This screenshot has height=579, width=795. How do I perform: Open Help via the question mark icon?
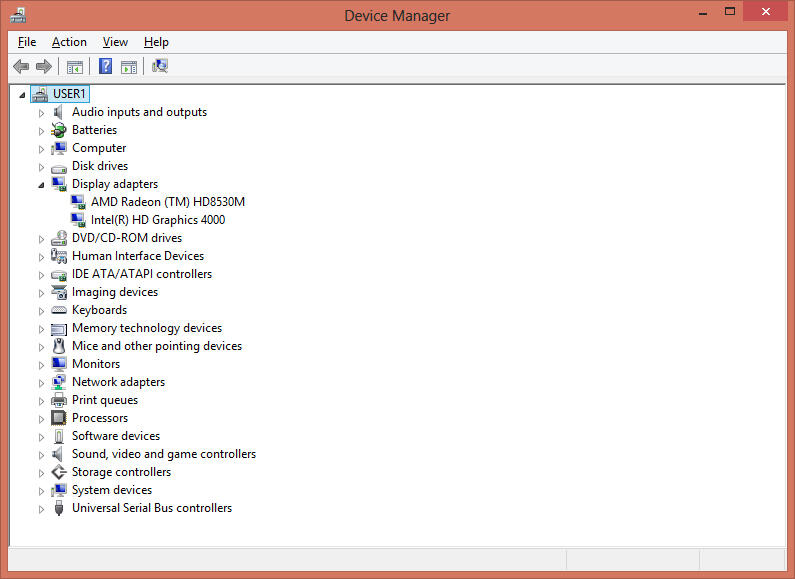(x=104, y=67)
